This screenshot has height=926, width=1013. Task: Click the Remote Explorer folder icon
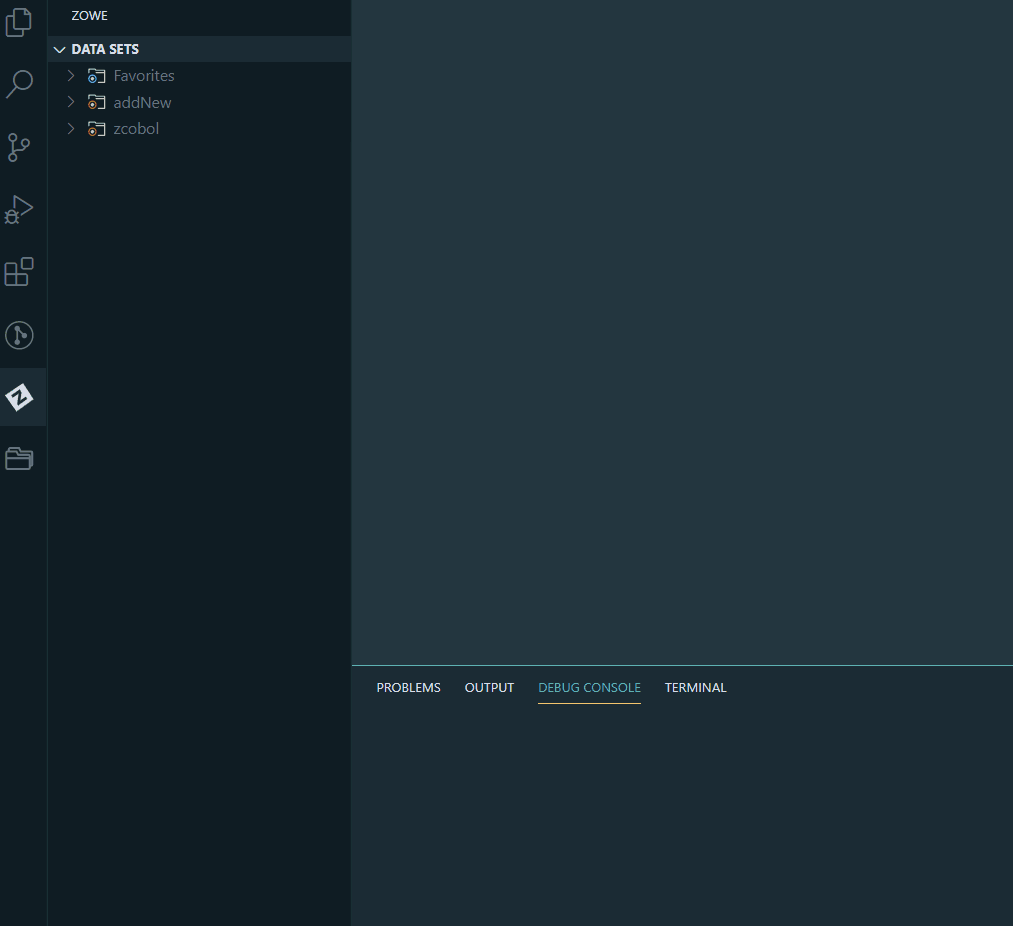[x=19, y=458]
